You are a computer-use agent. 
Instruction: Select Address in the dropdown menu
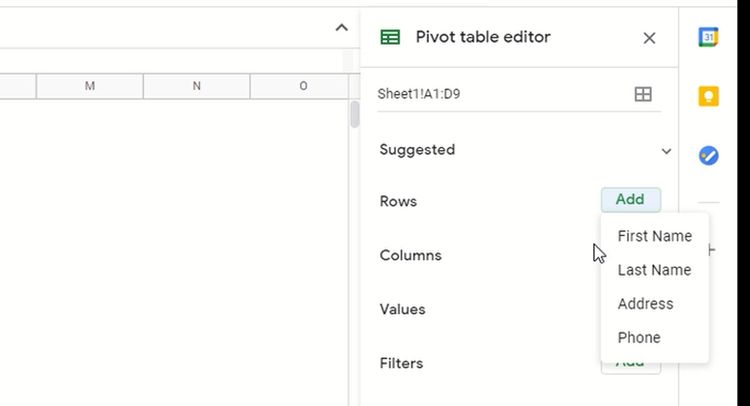pos(645,304)
